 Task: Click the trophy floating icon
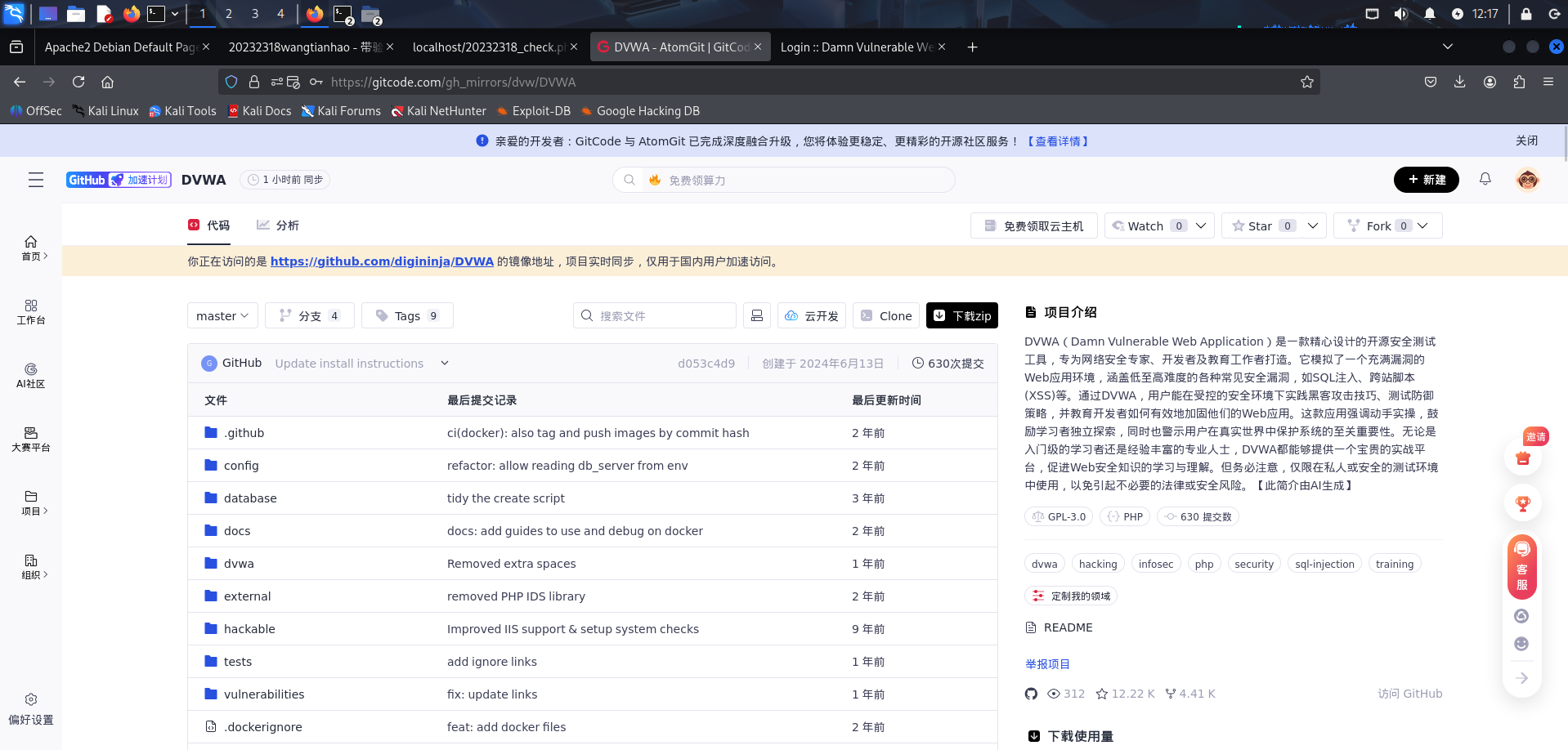[1523, 503]
